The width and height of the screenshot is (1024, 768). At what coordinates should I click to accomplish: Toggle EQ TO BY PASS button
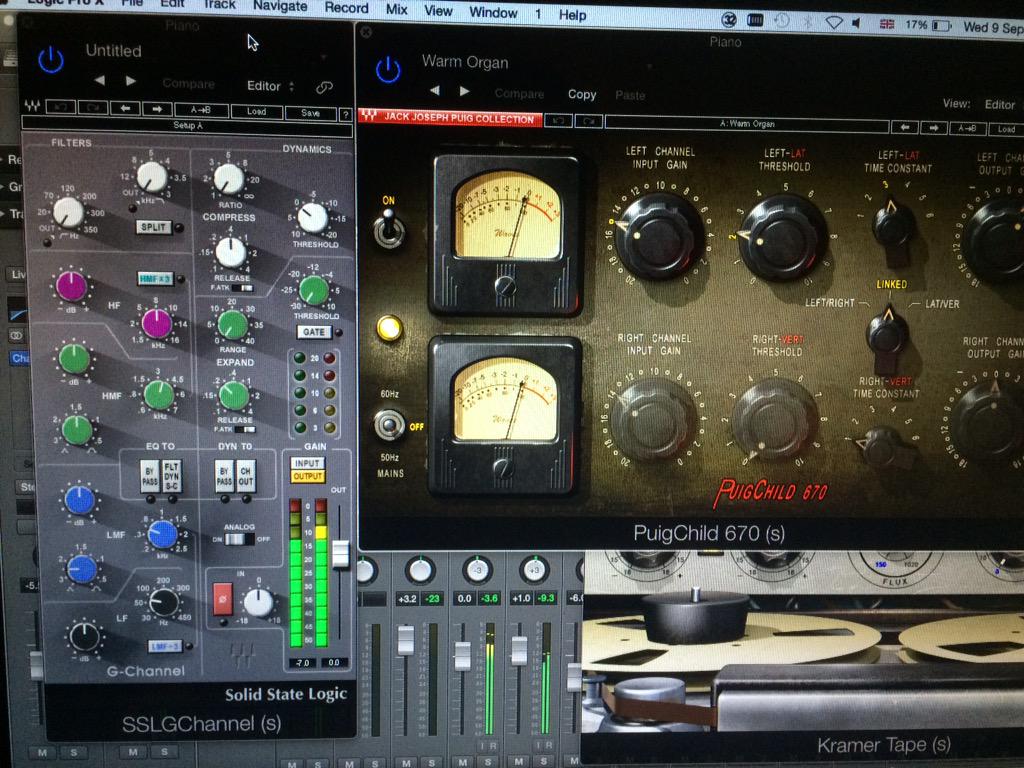(x=150, y=476)
